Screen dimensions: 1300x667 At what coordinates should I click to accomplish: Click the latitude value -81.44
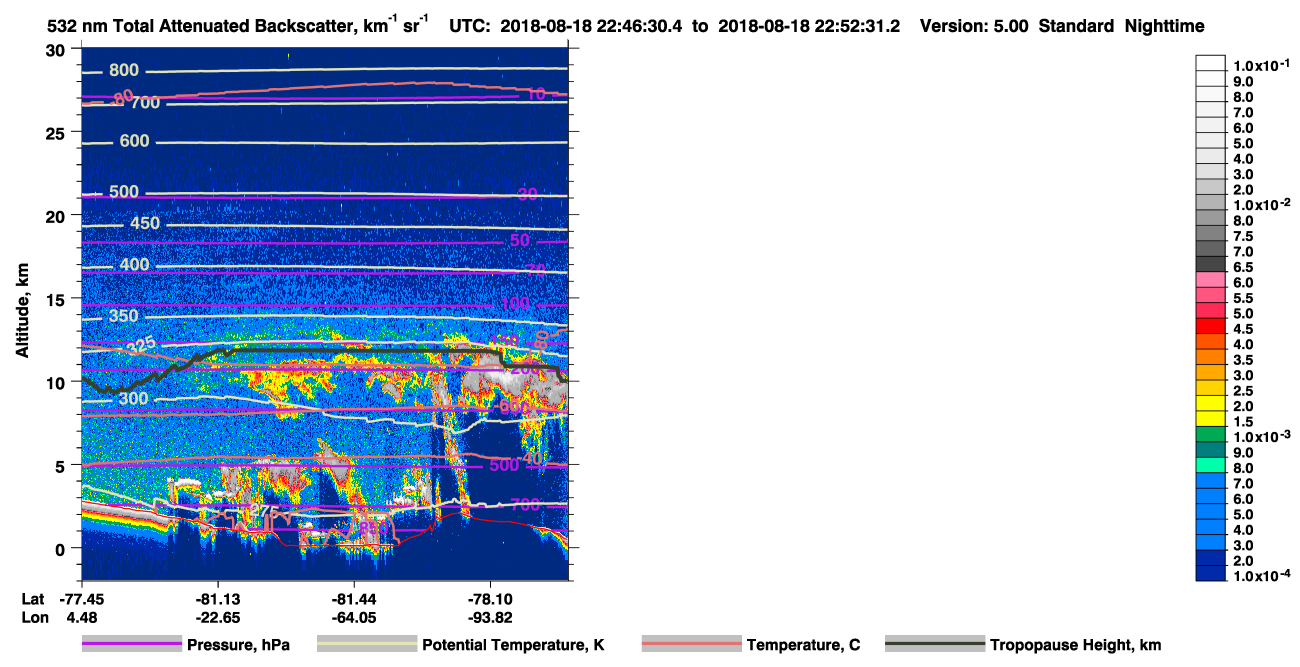click(x=354, y=598)
